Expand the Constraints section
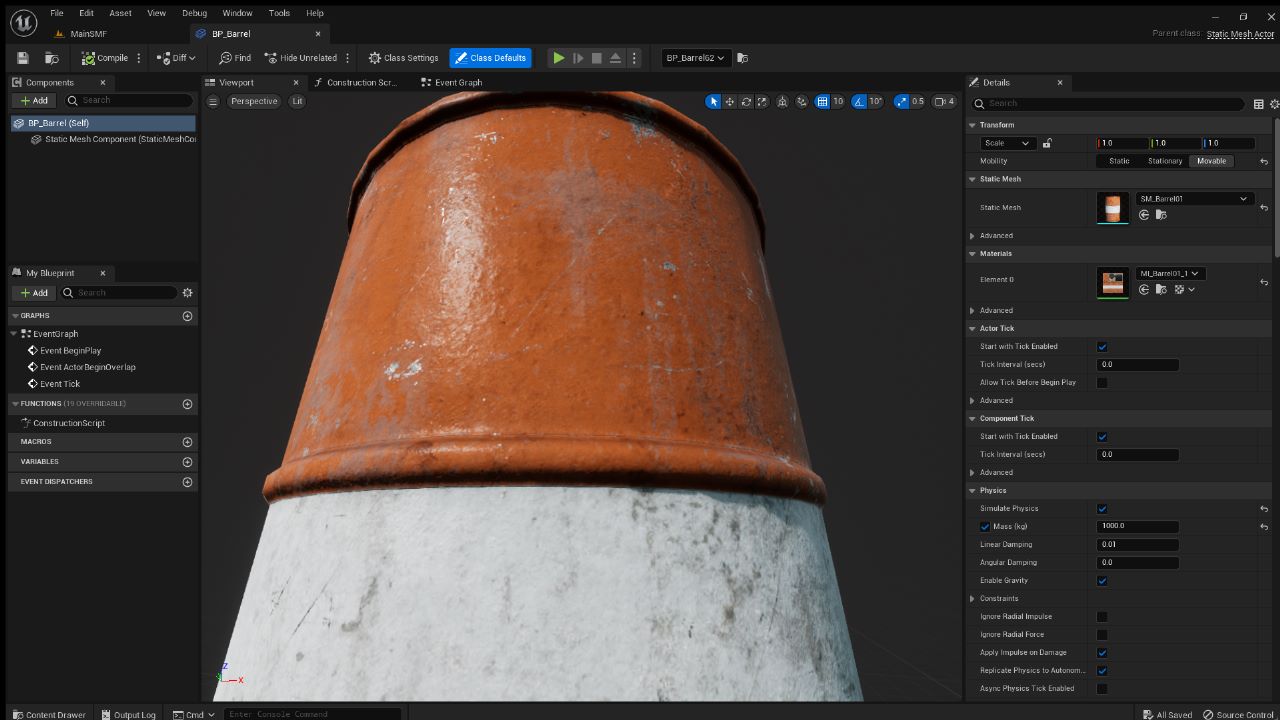The width and height of the screenshot is (1280, 720). 972,599
